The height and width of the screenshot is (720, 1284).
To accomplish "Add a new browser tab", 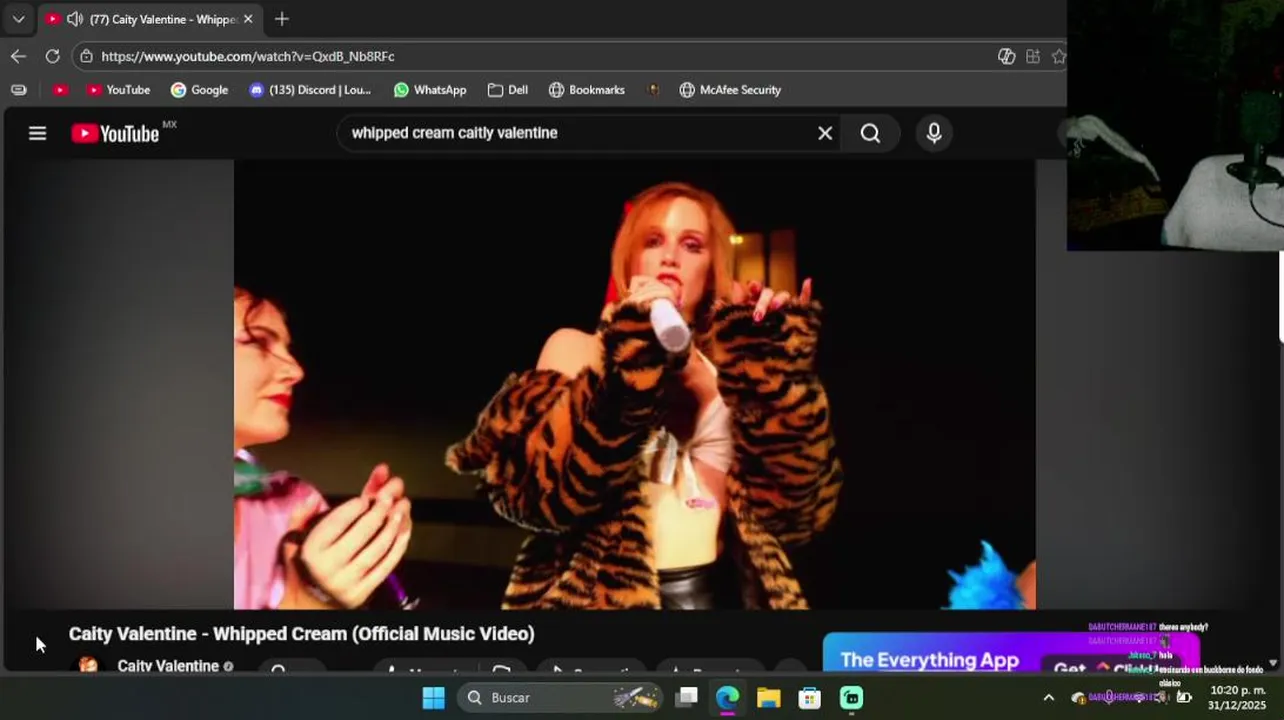I will pos(282,19).
